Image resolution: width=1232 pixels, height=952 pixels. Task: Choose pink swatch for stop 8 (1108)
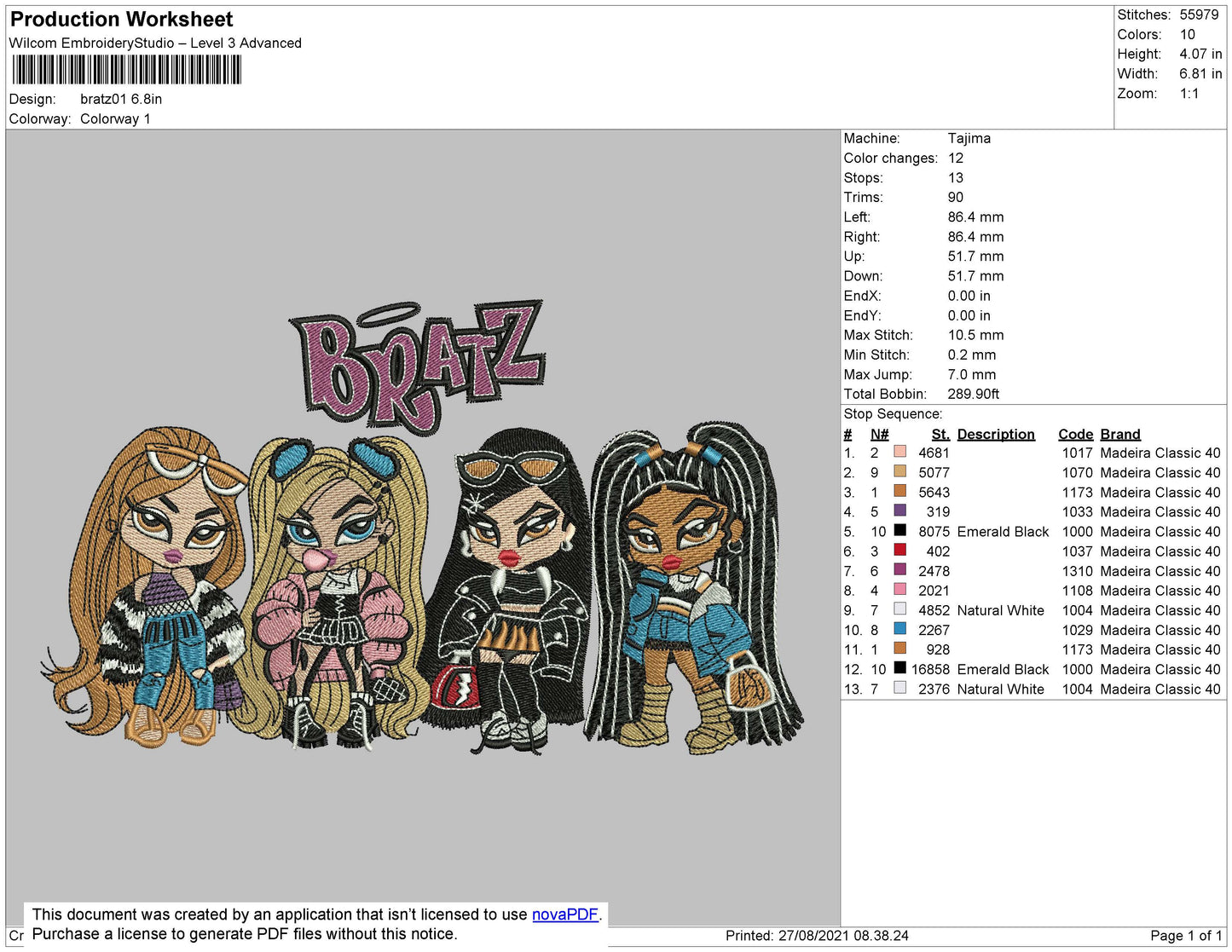point(899,590)
